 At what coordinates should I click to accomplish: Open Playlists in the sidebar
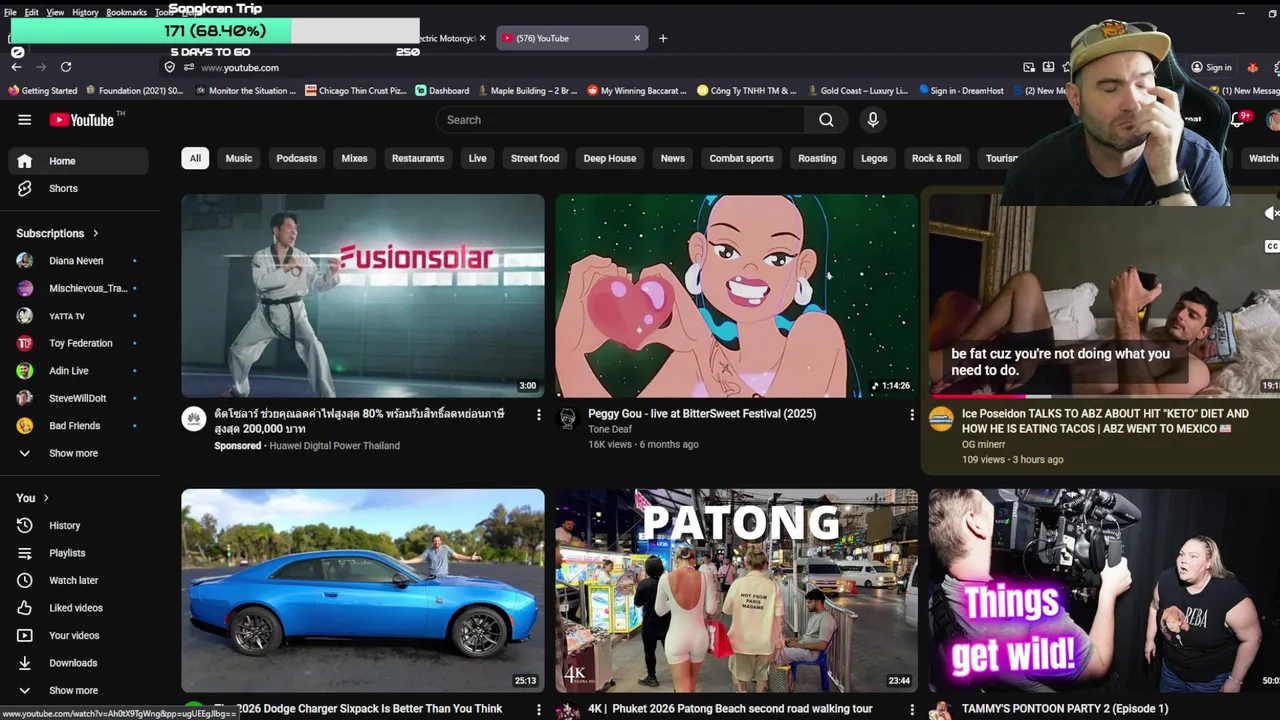[78, 553]
